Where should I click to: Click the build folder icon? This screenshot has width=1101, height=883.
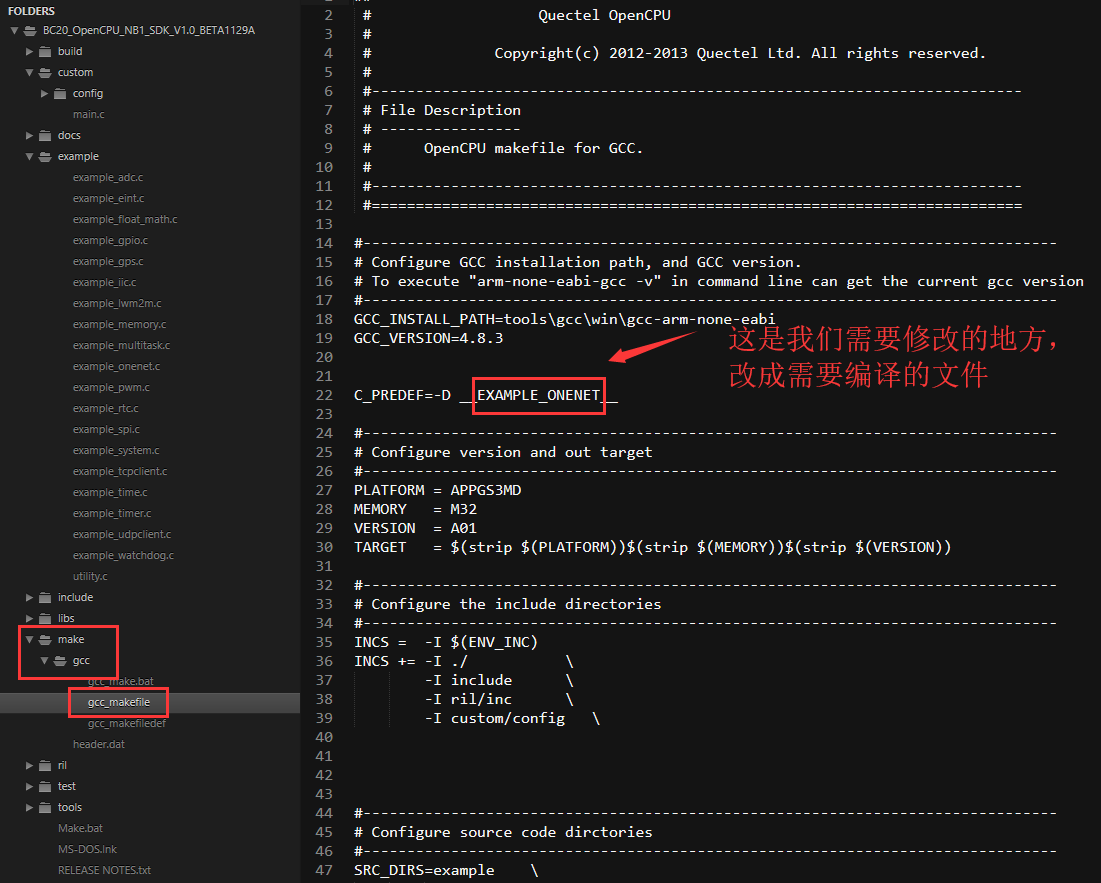coord(45,51)
